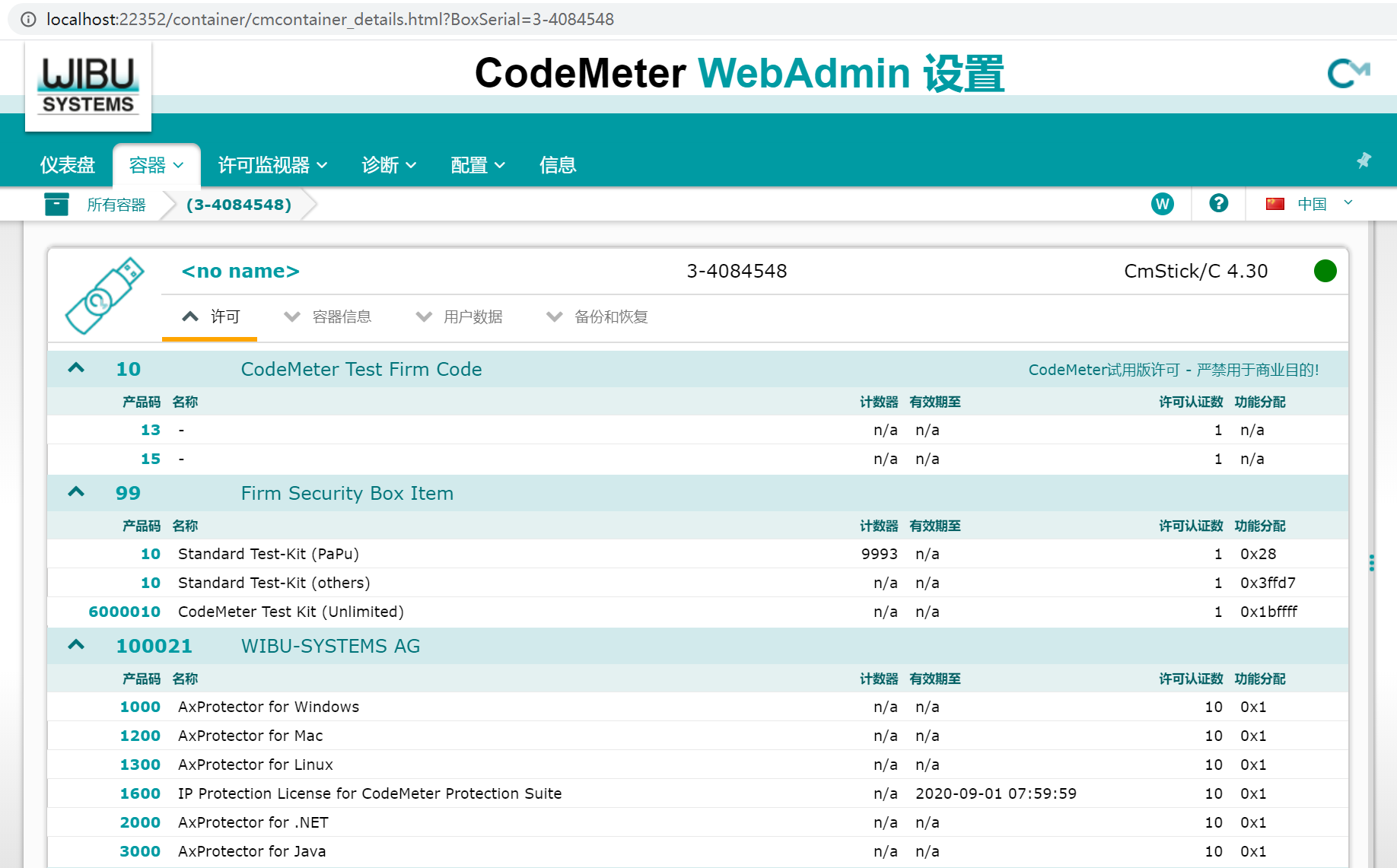Viewport: 1397px width, 868px height.
Task: Click the CodeMeter logo icon at top right
Action: (1348, 74)
